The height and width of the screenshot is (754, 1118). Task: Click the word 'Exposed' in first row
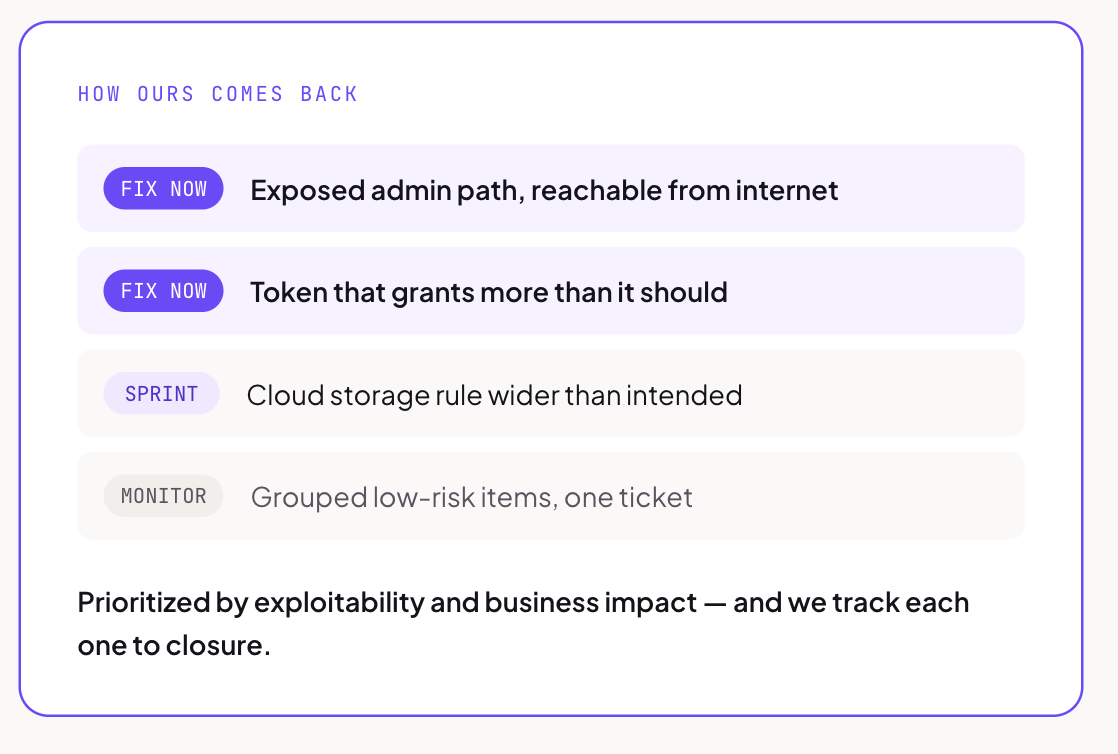tap(307, 190)
